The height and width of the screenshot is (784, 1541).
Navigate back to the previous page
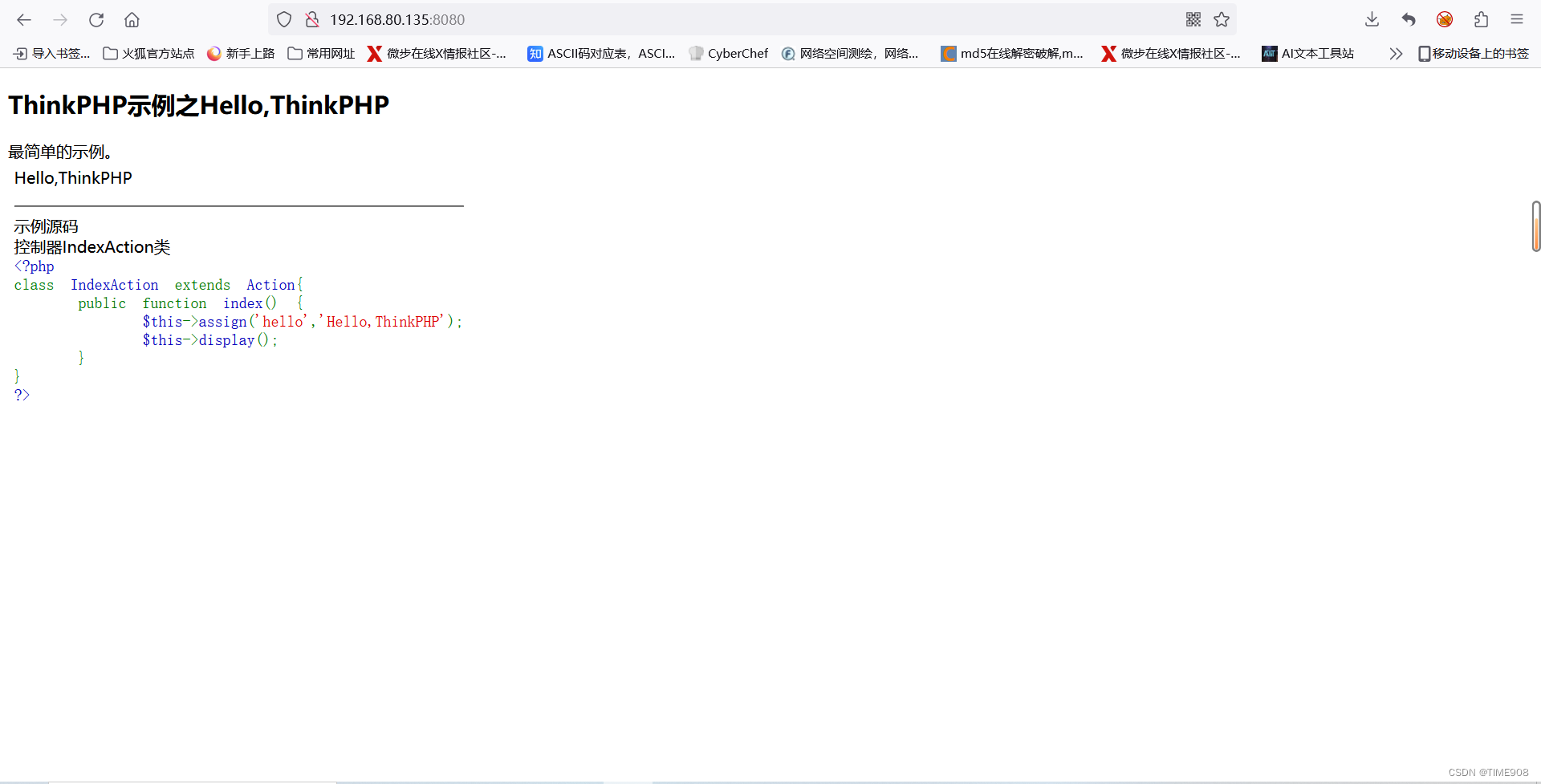tap(24, 19)
